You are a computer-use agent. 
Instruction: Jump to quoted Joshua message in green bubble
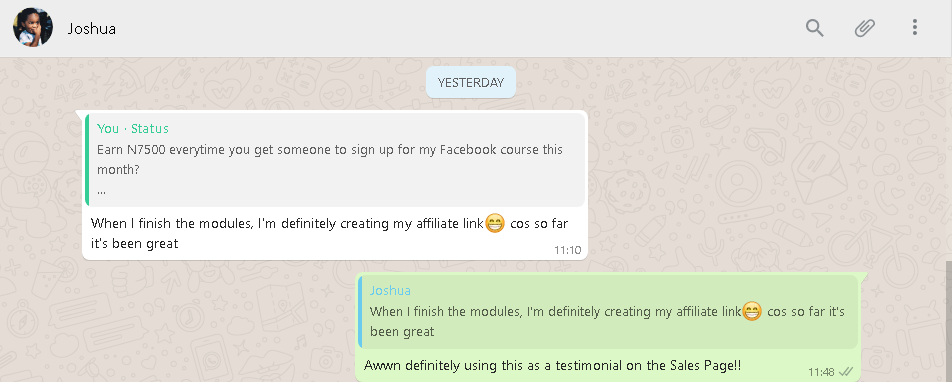click(x=608, y=312)
